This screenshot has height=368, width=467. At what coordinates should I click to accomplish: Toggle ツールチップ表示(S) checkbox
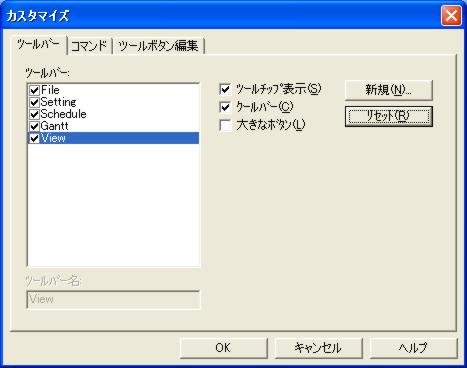pyautogui.click(x=225, y=89)
